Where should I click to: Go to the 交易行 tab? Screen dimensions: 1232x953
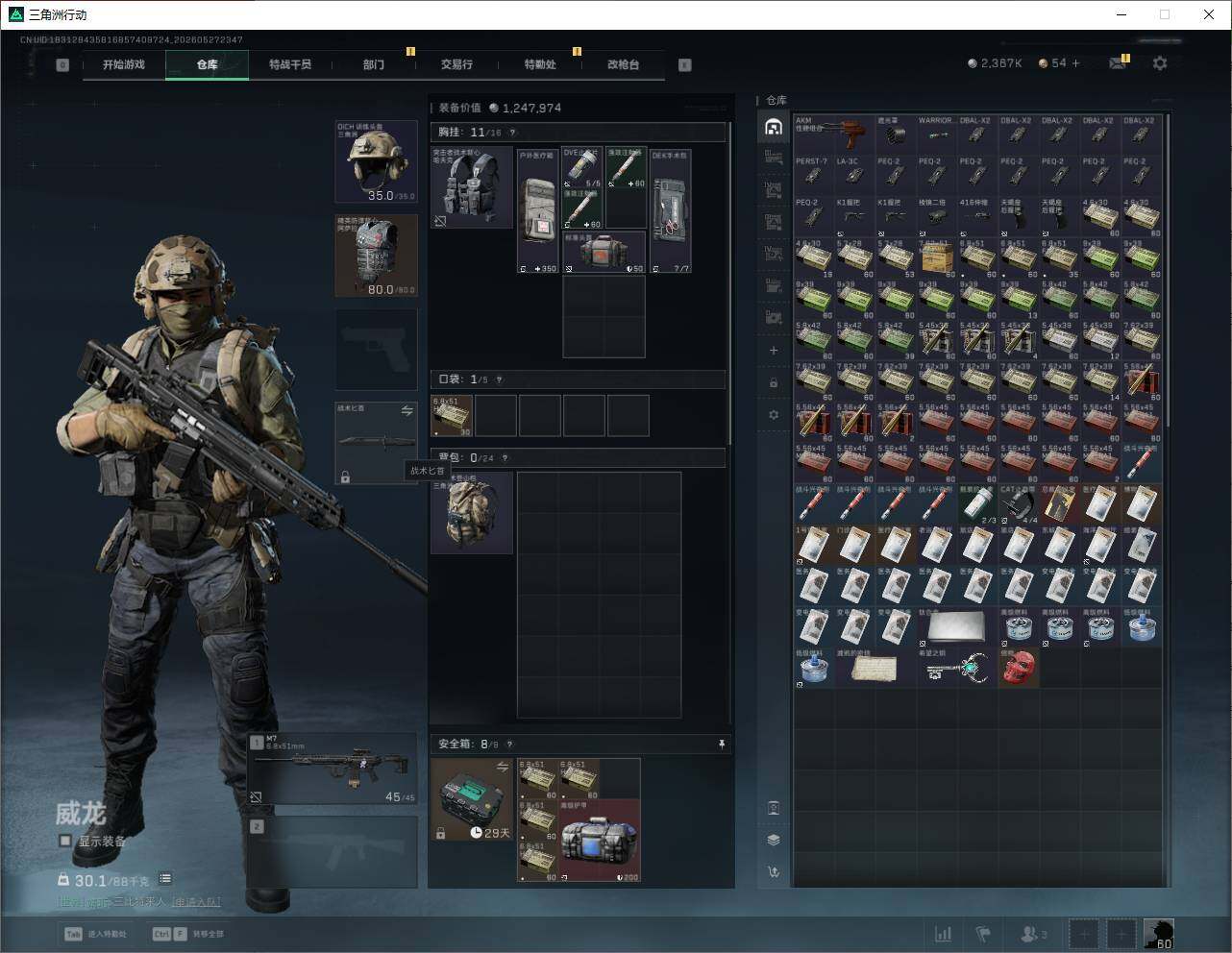456,64
